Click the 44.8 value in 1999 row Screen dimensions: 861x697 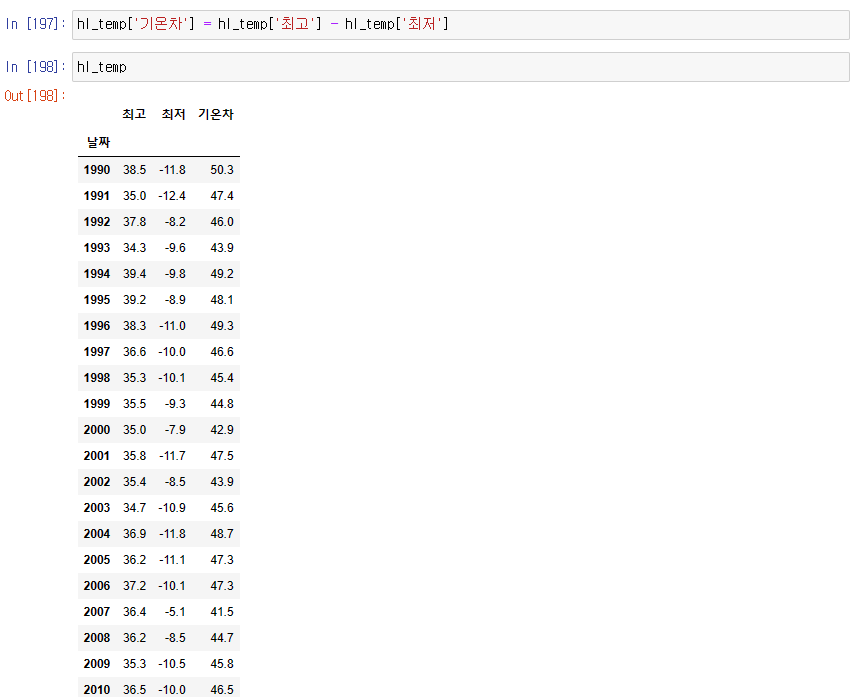[222, 404]
